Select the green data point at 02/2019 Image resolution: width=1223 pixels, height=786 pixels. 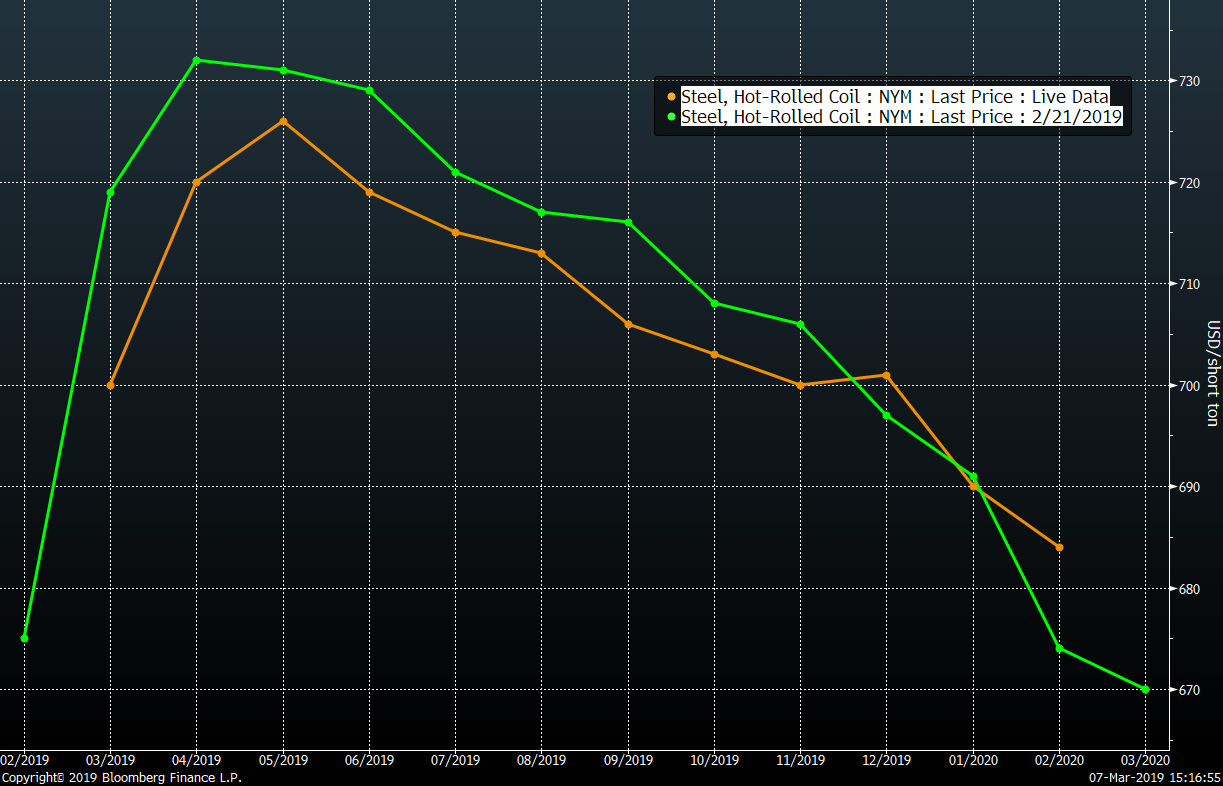pos(24,638)
